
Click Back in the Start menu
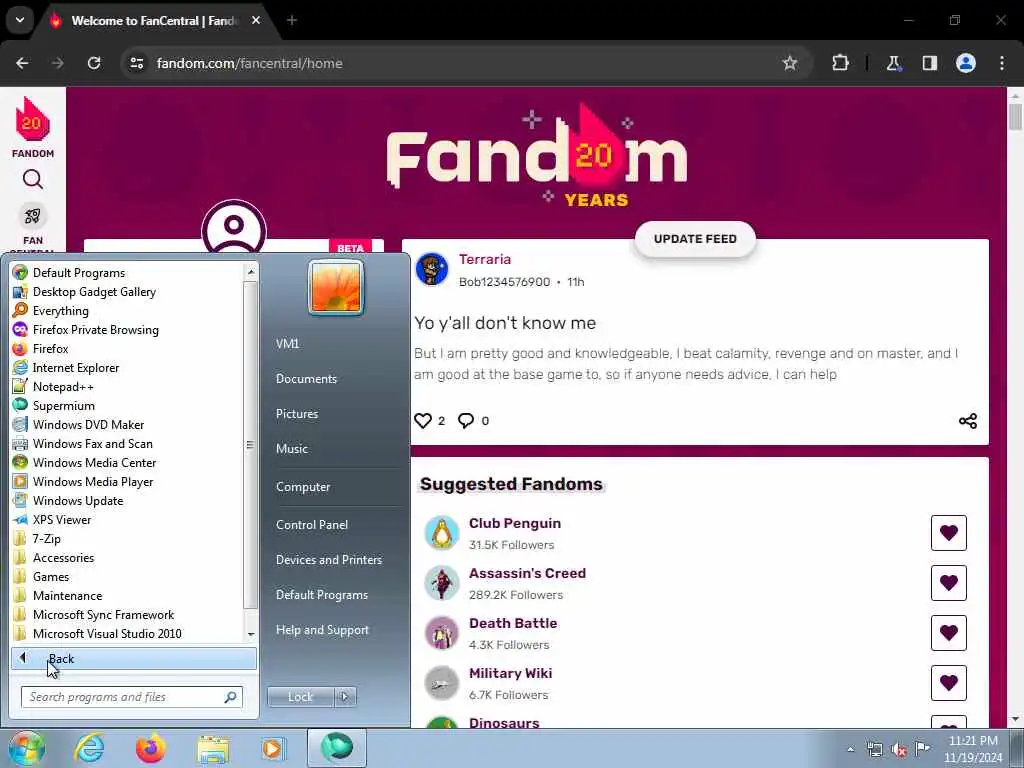pyautogui.click(x=134, y=659)
